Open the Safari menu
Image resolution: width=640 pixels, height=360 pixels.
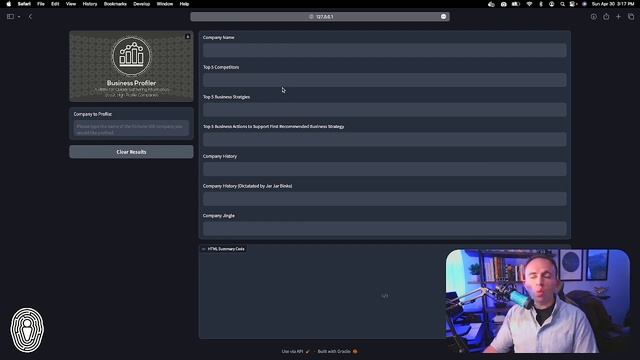tap(24, 4)
